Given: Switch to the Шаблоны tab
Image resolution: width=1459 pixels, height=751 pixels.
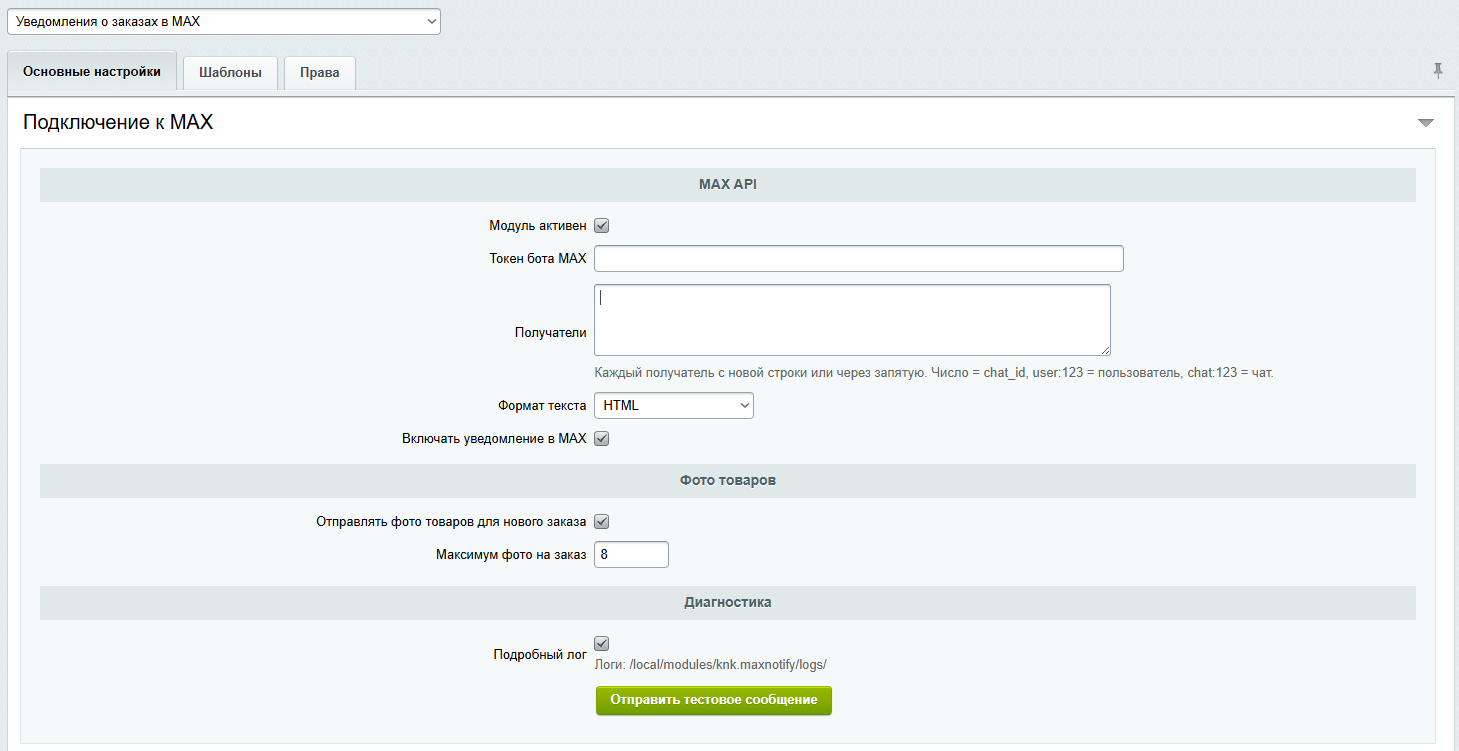Looking at the screenshot, I should [231, 73].
